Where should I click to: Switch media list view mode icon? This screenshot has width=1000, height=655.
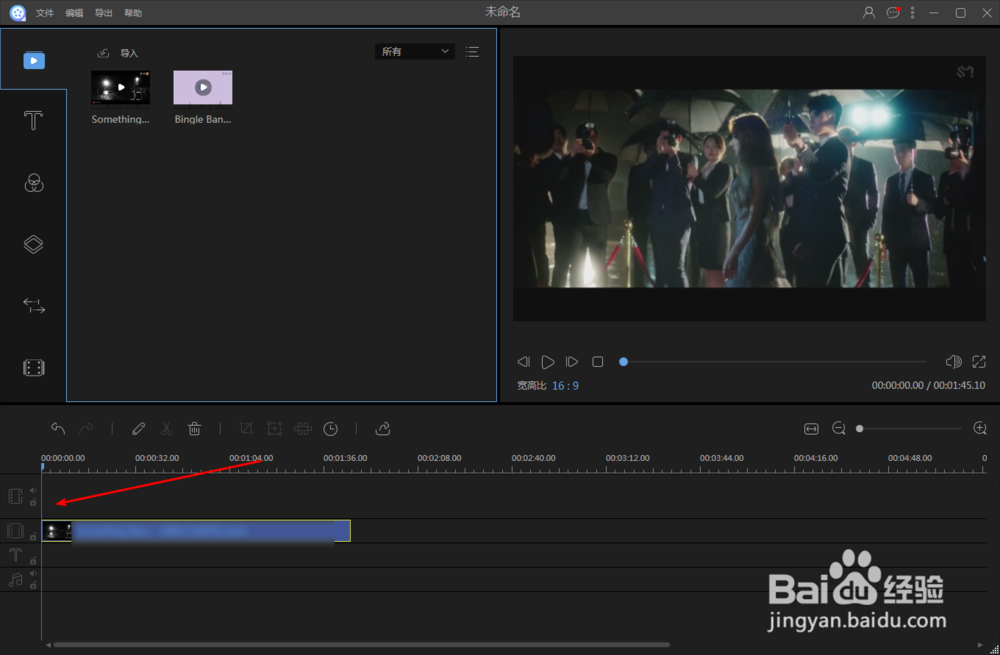473,52
